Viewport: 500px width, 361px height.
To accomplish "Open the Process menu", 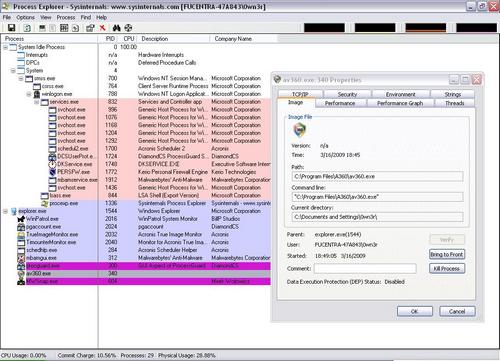I will click(66, 17).
